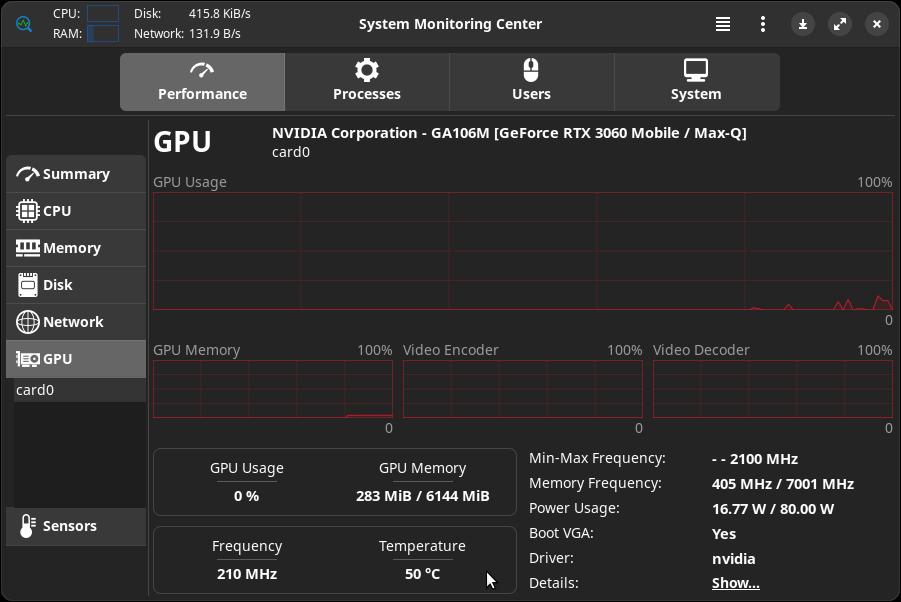The height and width of the screenshot is (602, 901).
Task: Click the CPU usage mini bar in the header
Action: click(103, 14)
